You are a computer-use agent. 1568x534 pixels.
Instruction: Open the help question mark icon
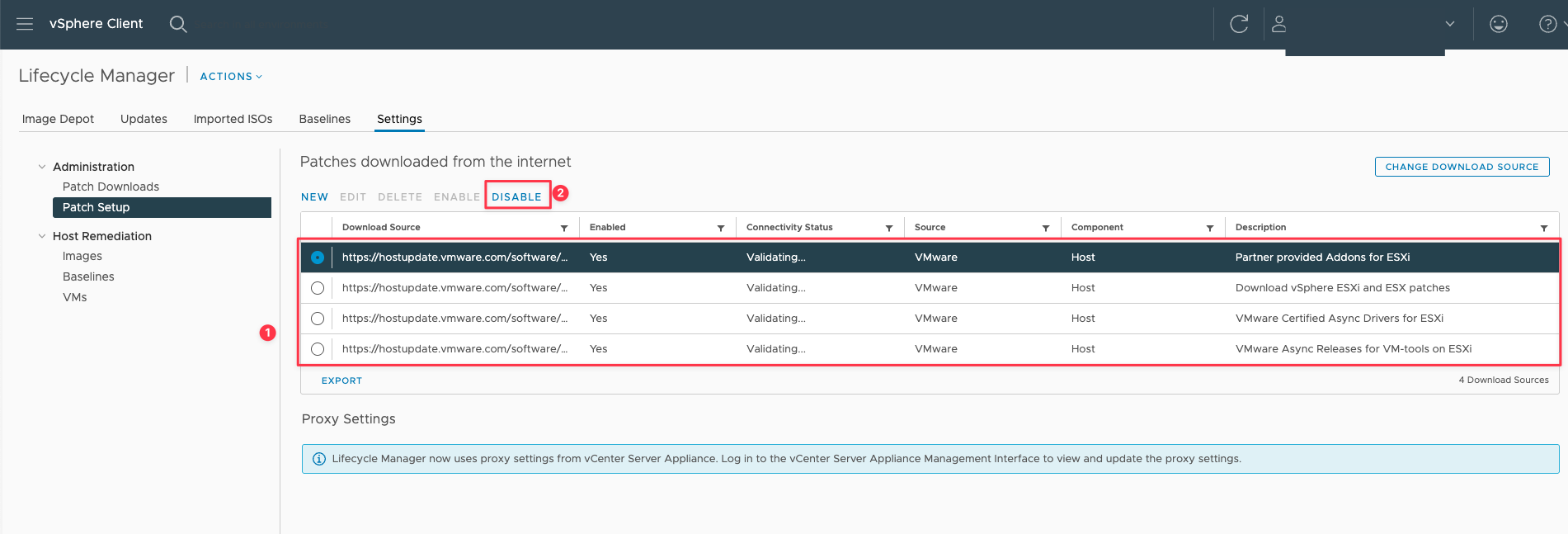1547,24
